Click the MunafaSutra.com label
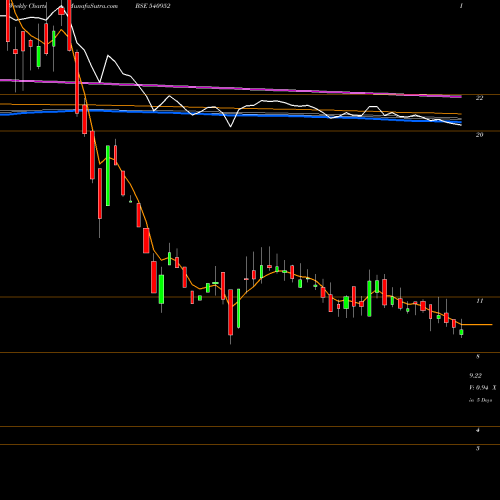The height and width of the screenshot is (500, 500). click(94, 6)
